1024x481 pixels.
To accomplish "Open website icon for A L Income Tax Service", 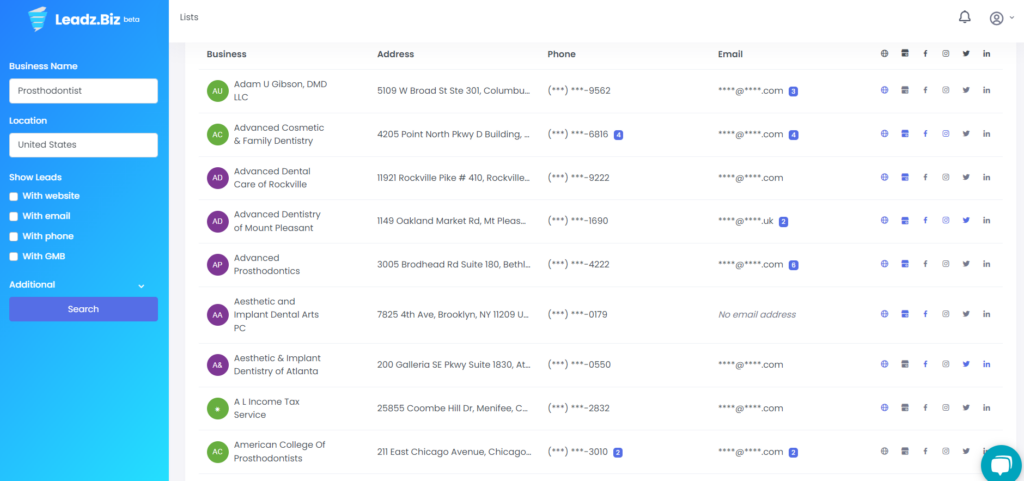I will click(x=884, y=407).
